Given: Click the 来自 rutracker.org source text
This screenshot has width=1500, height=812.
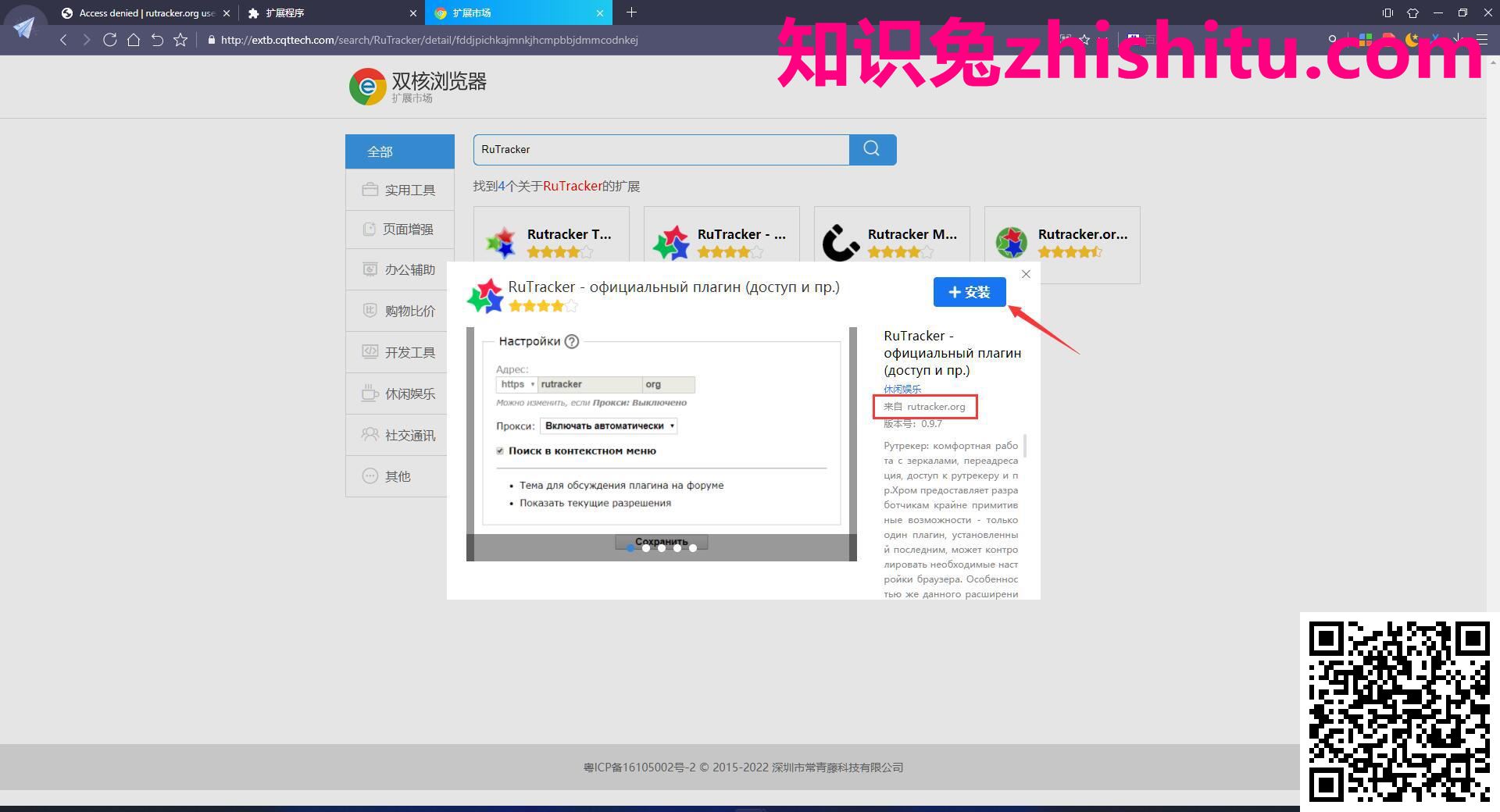Looking at the screenshot, I should 924,407.
